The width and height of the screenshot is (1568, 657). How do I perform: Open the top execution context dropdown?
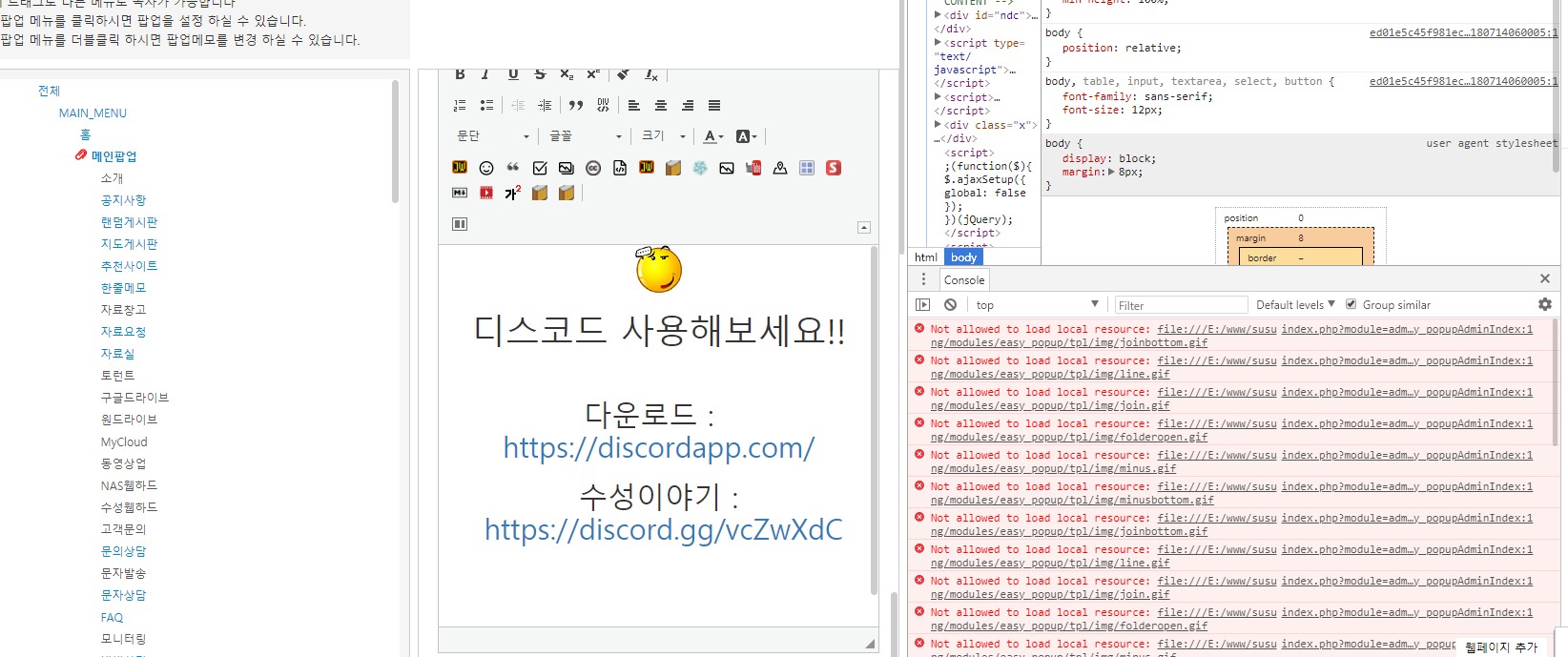[1037, 305]
